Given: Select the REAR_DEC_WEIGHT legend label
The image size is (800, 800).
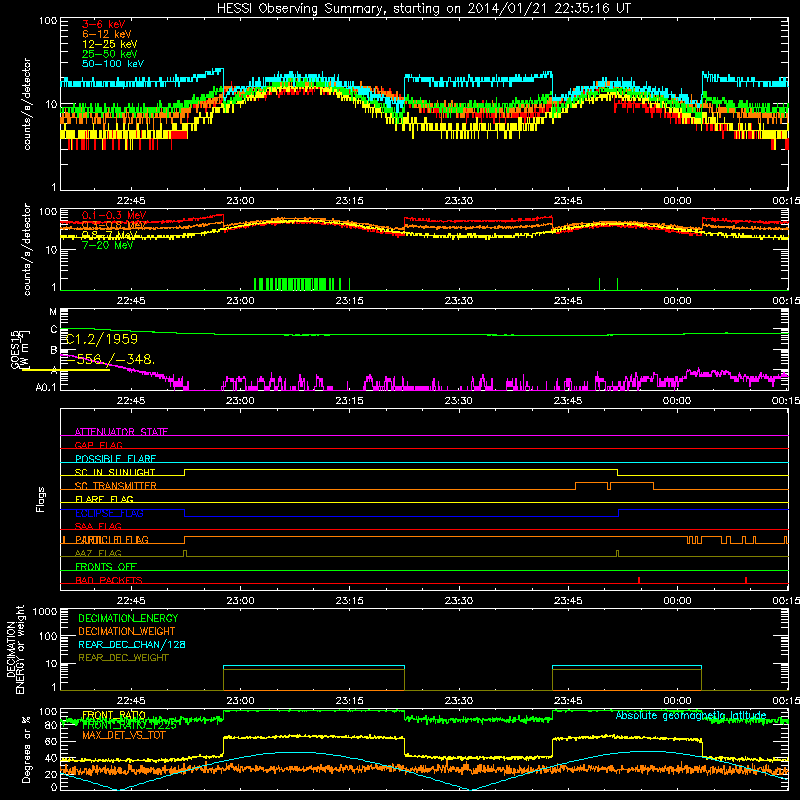Looking at the screenshot, I should point(123,658).
